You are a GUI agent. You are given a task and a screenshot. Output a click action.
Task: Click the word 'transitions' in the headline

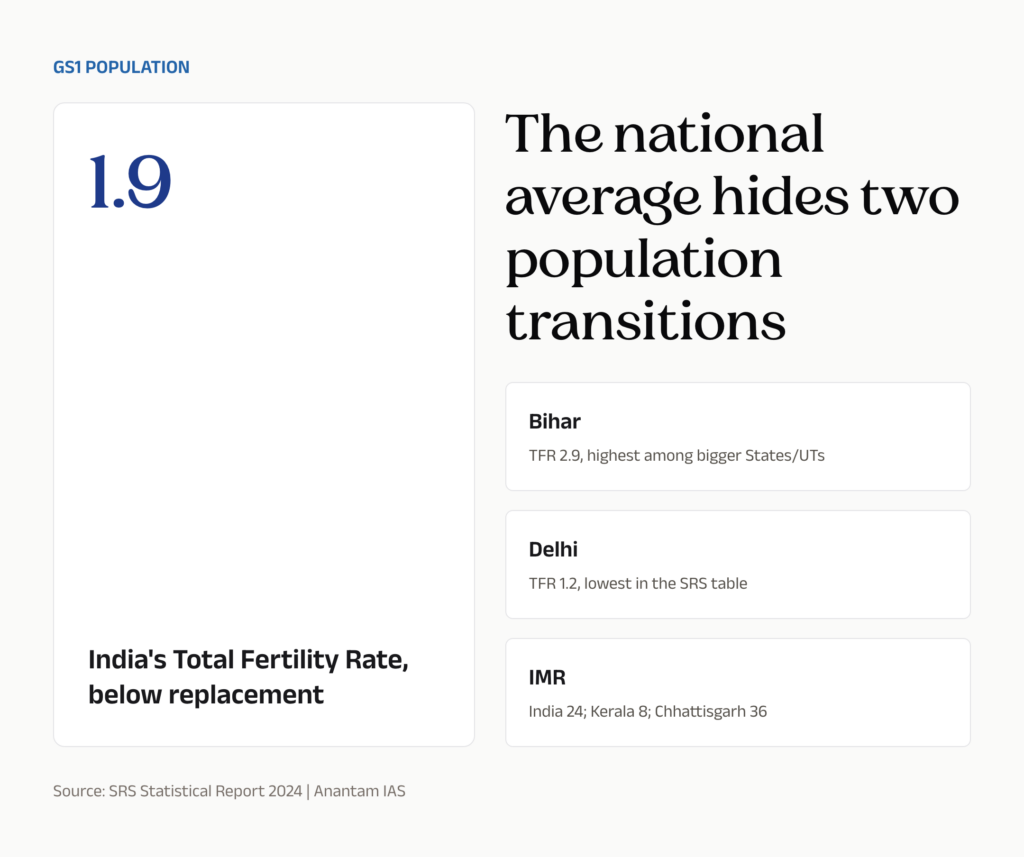pyautogui.click(x=646, y=321)
